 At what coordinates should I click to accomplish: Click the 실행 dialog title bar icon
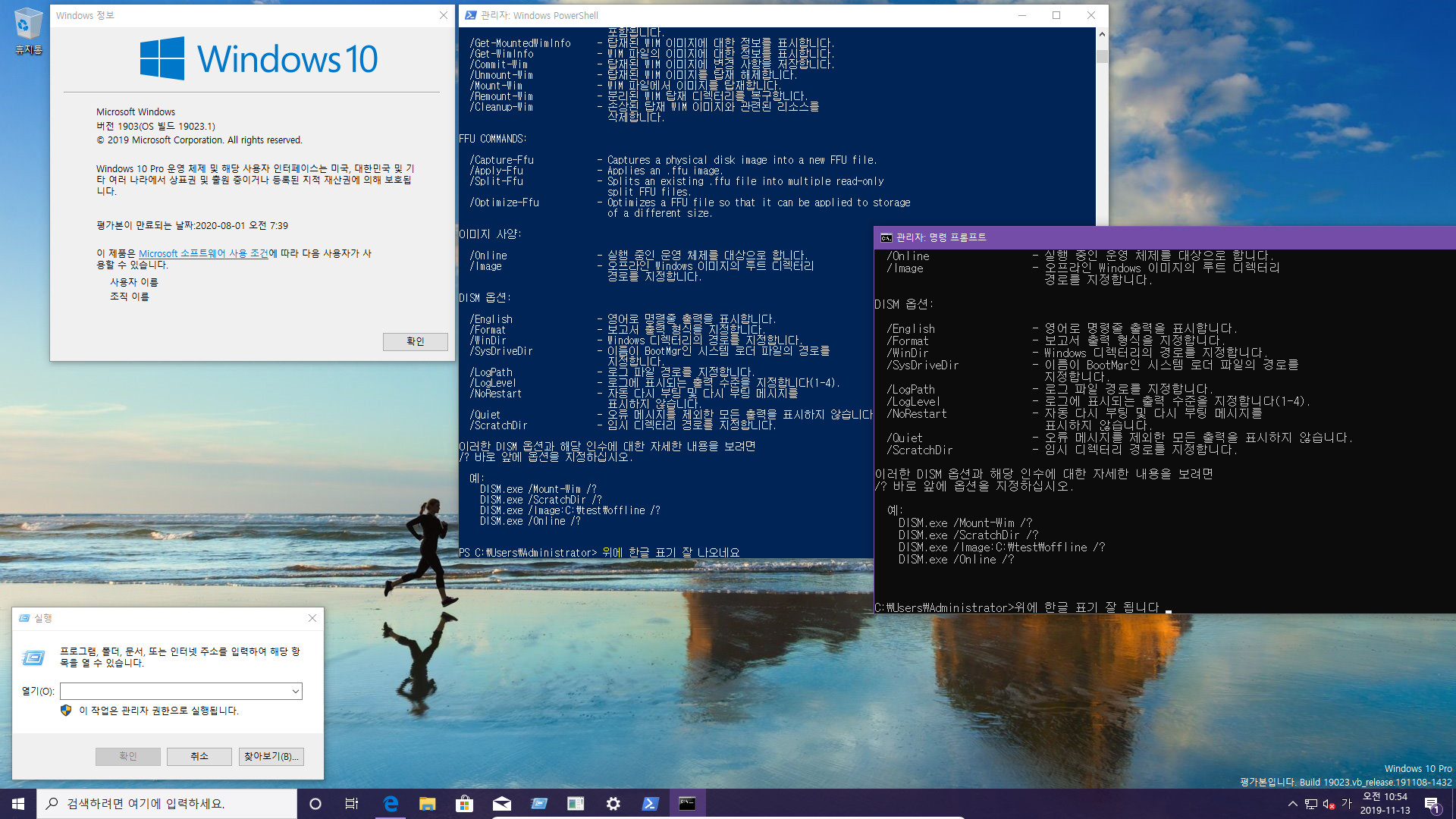point(24,618)
